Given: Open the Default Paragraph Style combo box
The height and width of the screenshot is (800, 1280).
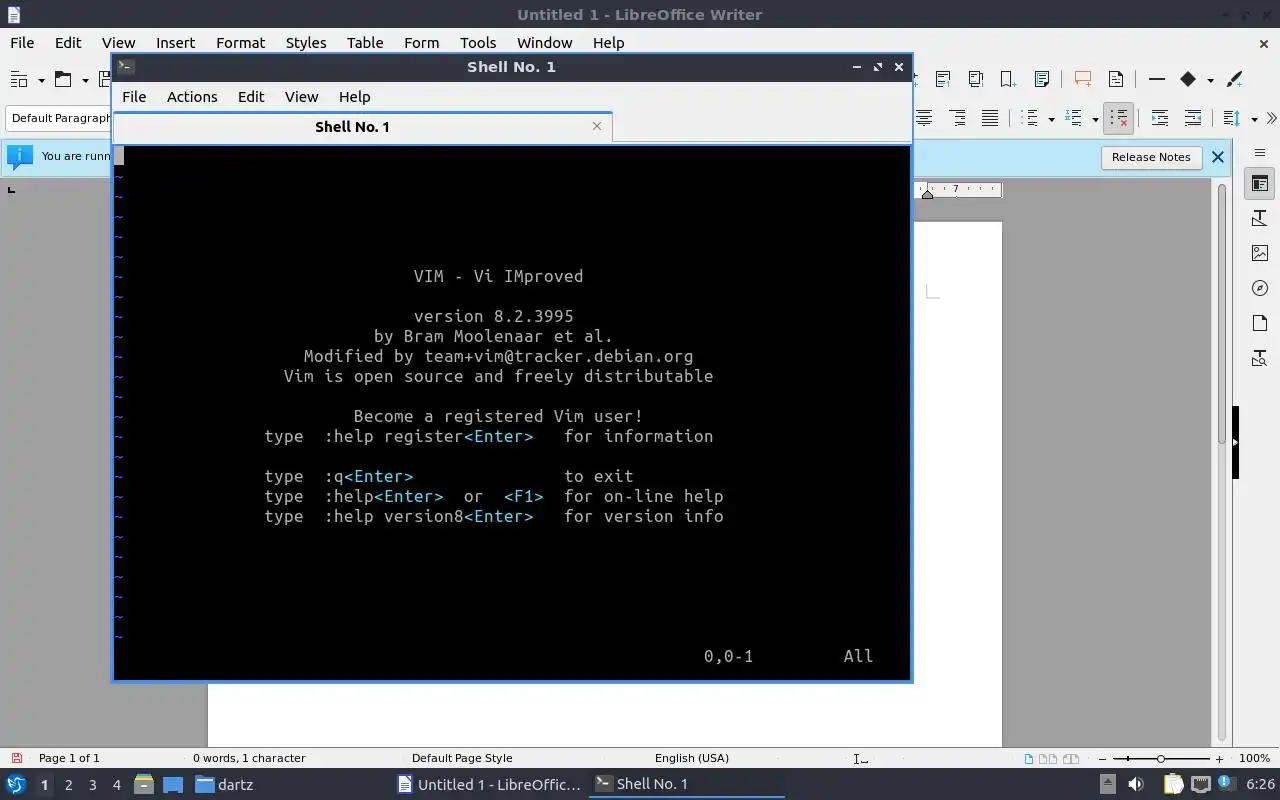Looking at the screenshot, I should click(60, 118).
